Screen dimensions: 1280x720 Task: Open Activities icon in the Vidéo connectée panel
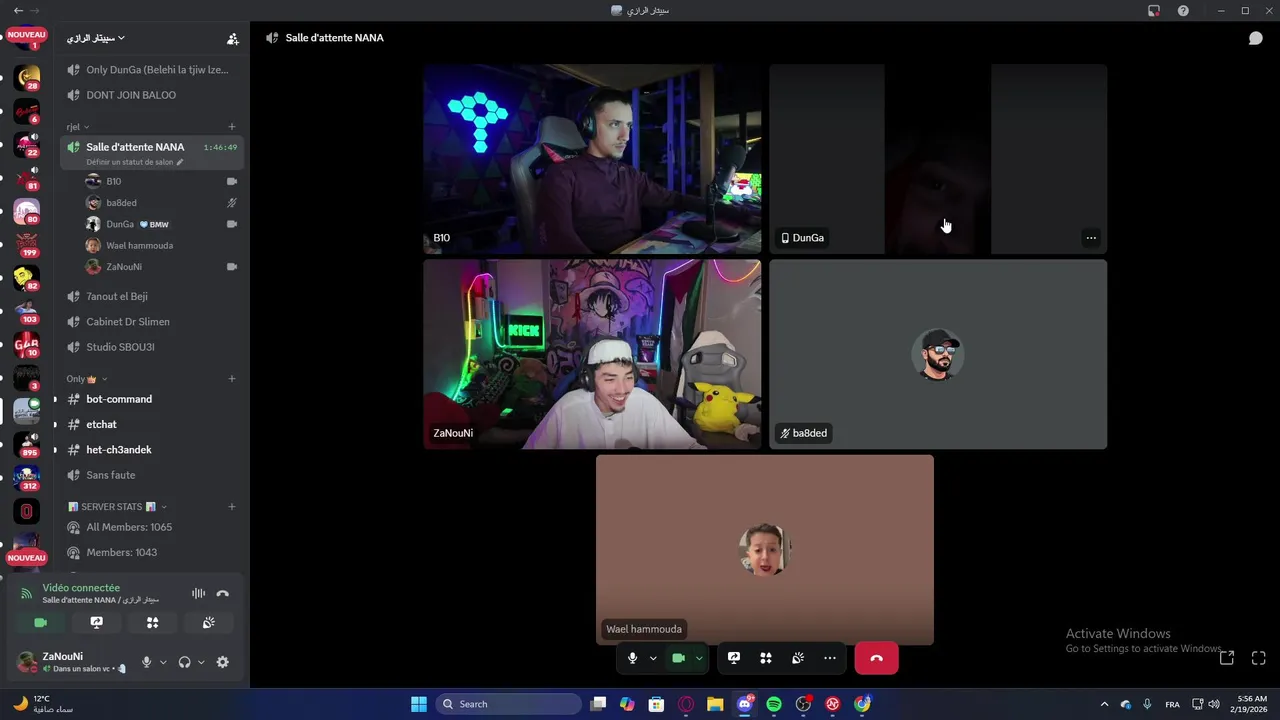[152, 622]
